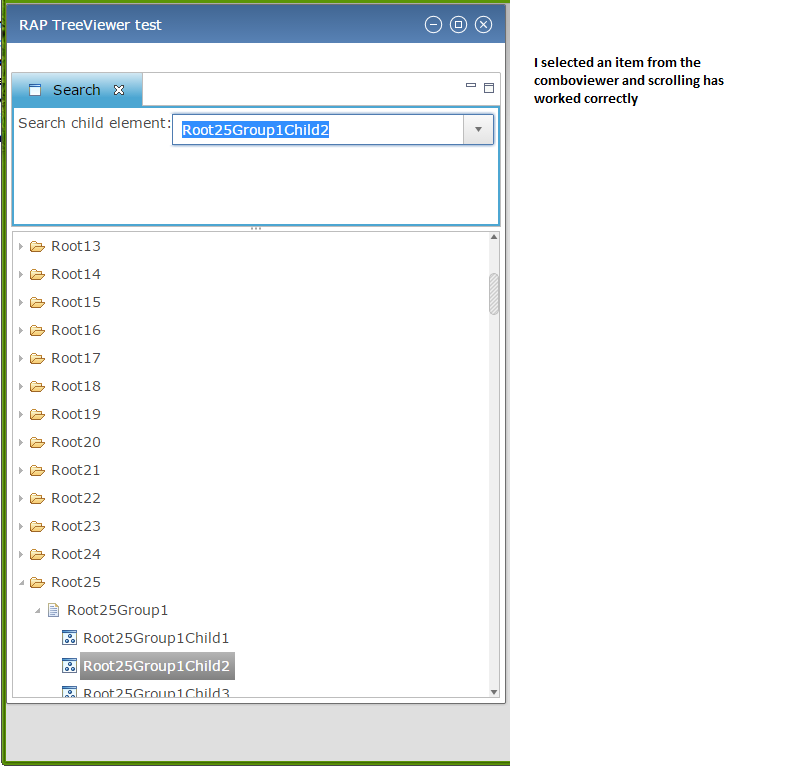Screen dimensions: 808x772
Task: Click the Root19 folder icon
Action: pos(37,414)
